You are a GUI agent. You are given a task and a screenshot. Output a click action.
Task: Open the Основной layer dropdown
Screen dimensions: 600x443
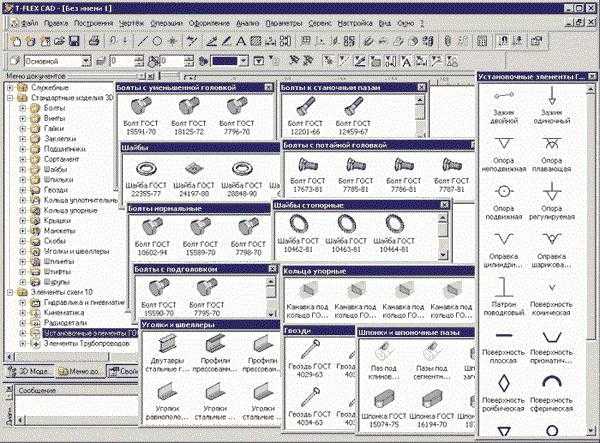coord(86,61)
